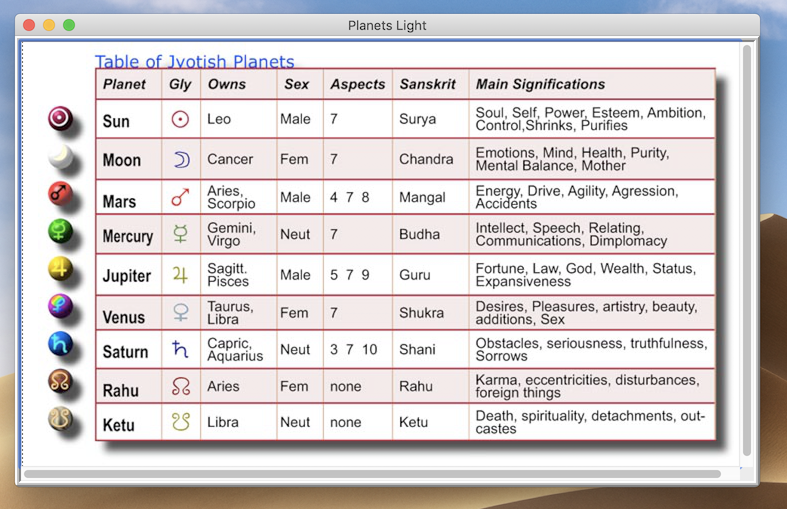Click the green zoom window button
Screen dimensions: 787x509
click(69, 25)
